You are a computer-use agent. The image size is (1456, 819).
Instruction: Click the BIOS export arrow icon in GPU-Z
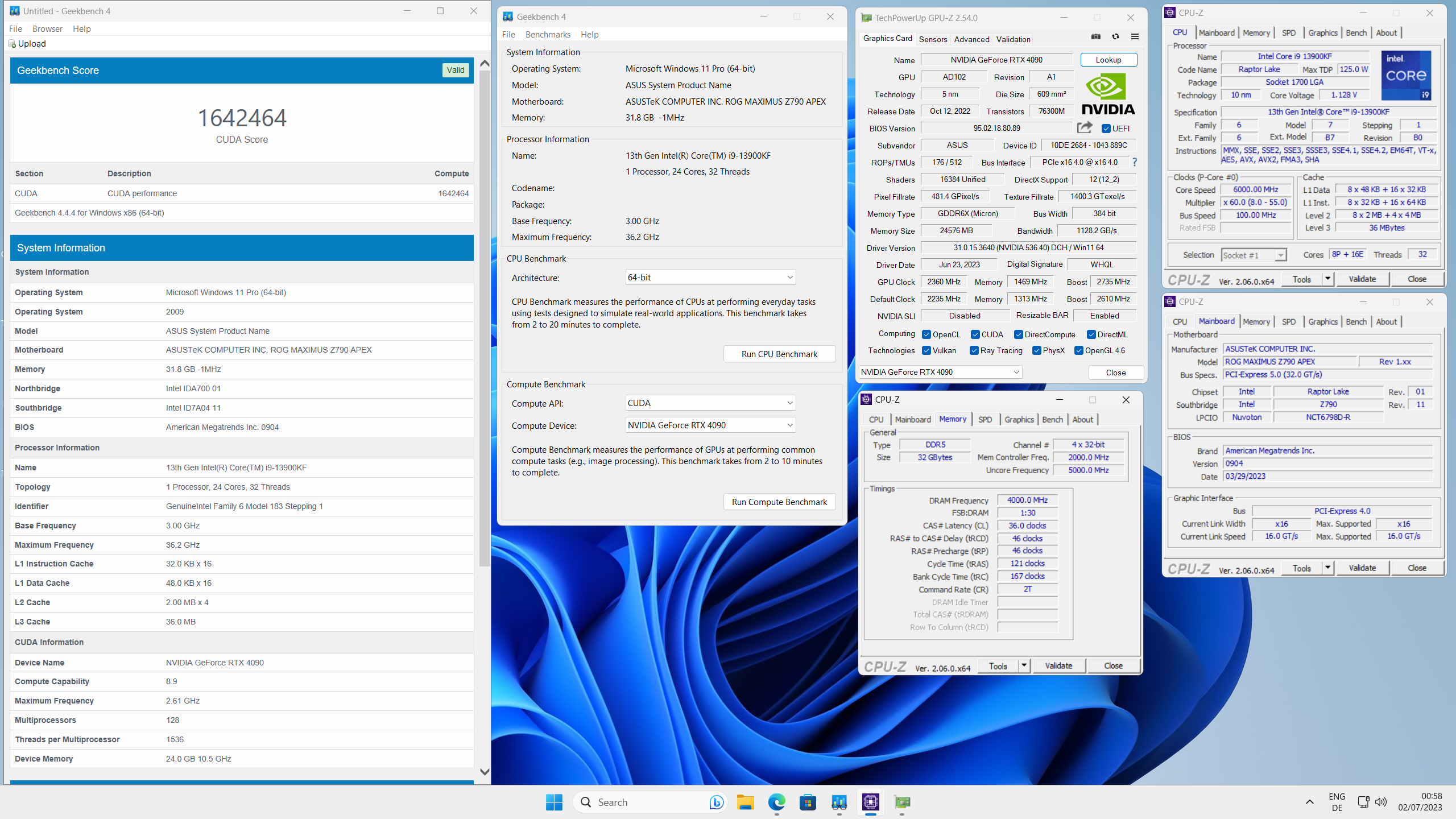click(1085, 127)
